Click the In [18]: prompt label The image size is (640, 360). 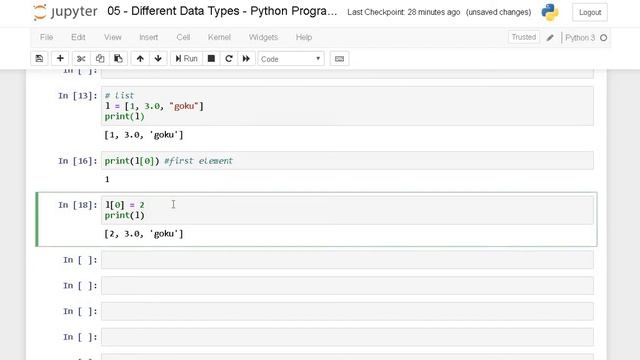coord(78,205)
